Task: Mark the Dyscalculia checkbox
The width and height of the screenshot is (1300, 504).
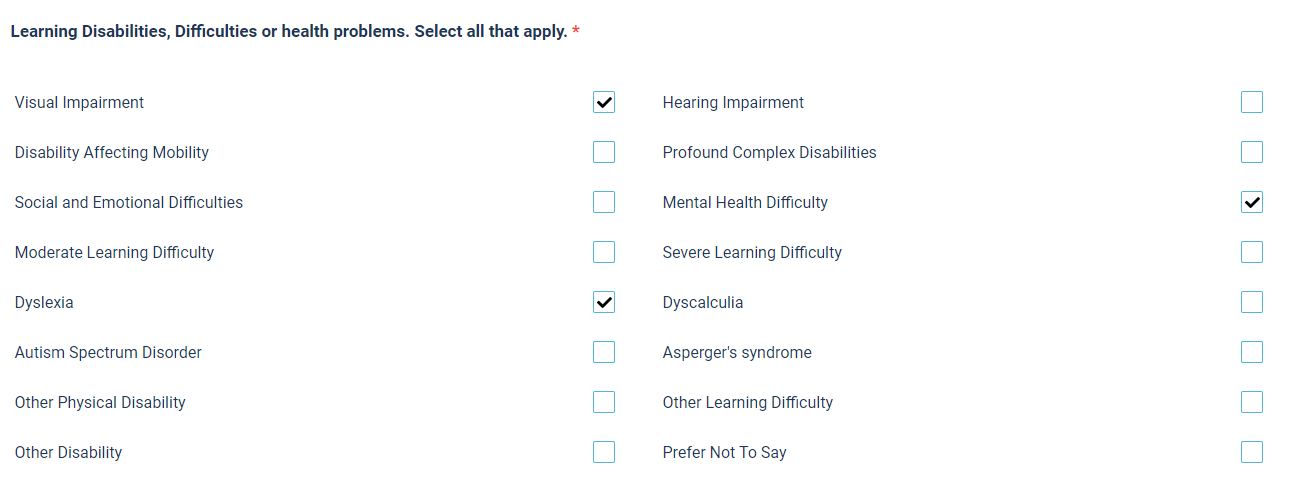Action: click(x=1252, y=302)
